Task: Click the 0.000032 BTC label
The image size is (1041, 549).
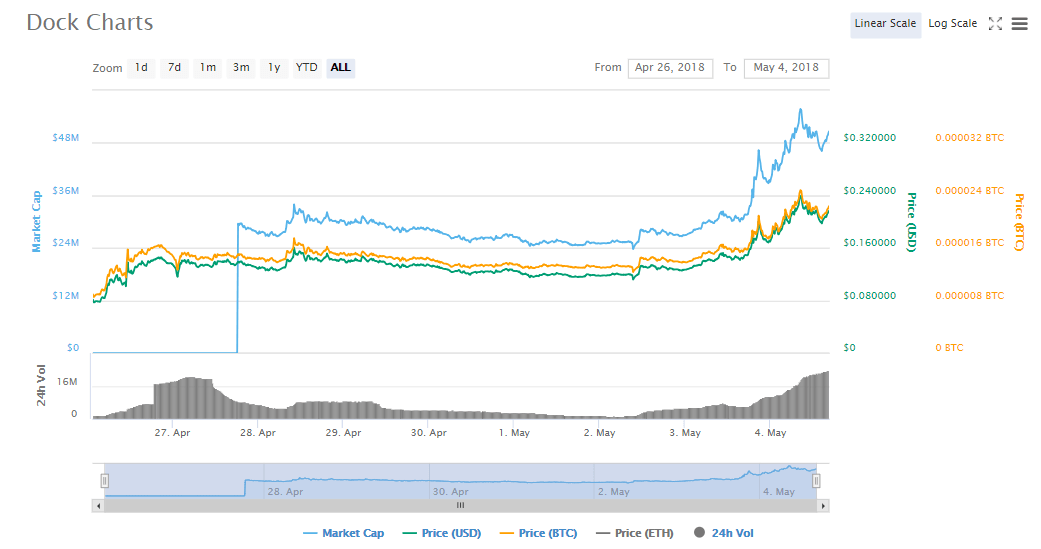Action: click(970, 138)
